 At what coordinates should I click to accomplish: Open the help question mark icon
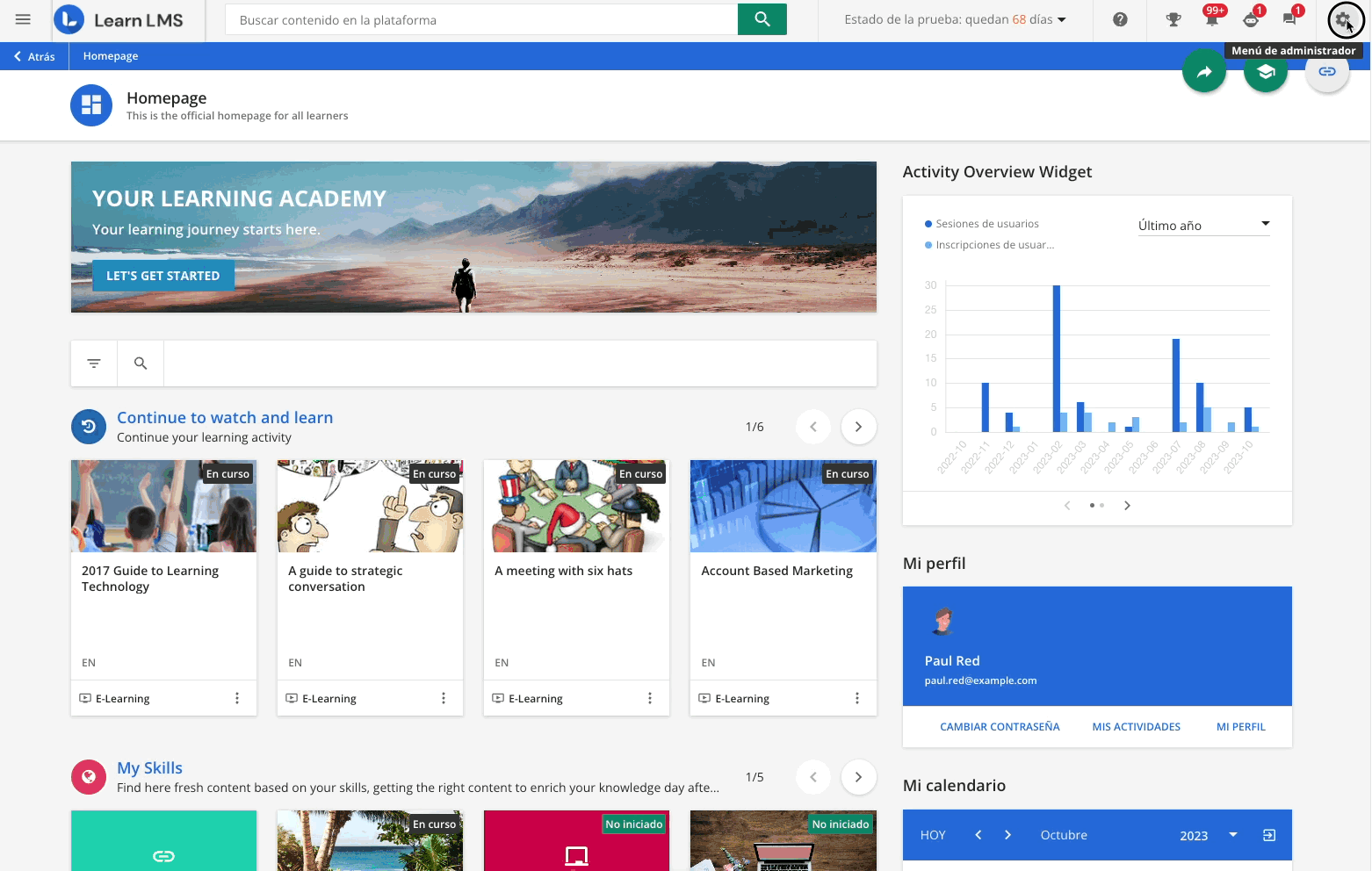click(1120, 19)
